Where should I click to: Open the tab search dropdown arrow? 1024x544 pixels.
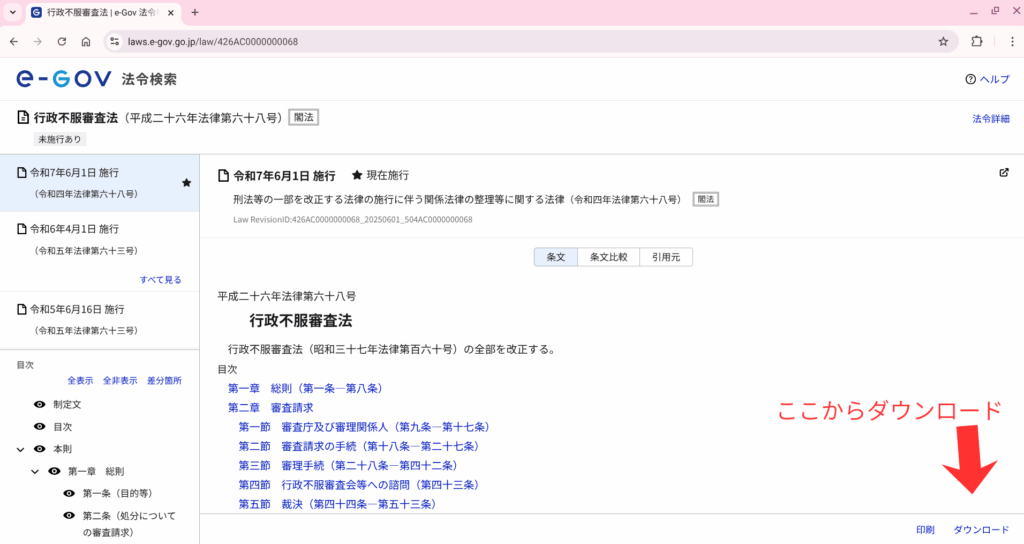(x=12, y=12)
